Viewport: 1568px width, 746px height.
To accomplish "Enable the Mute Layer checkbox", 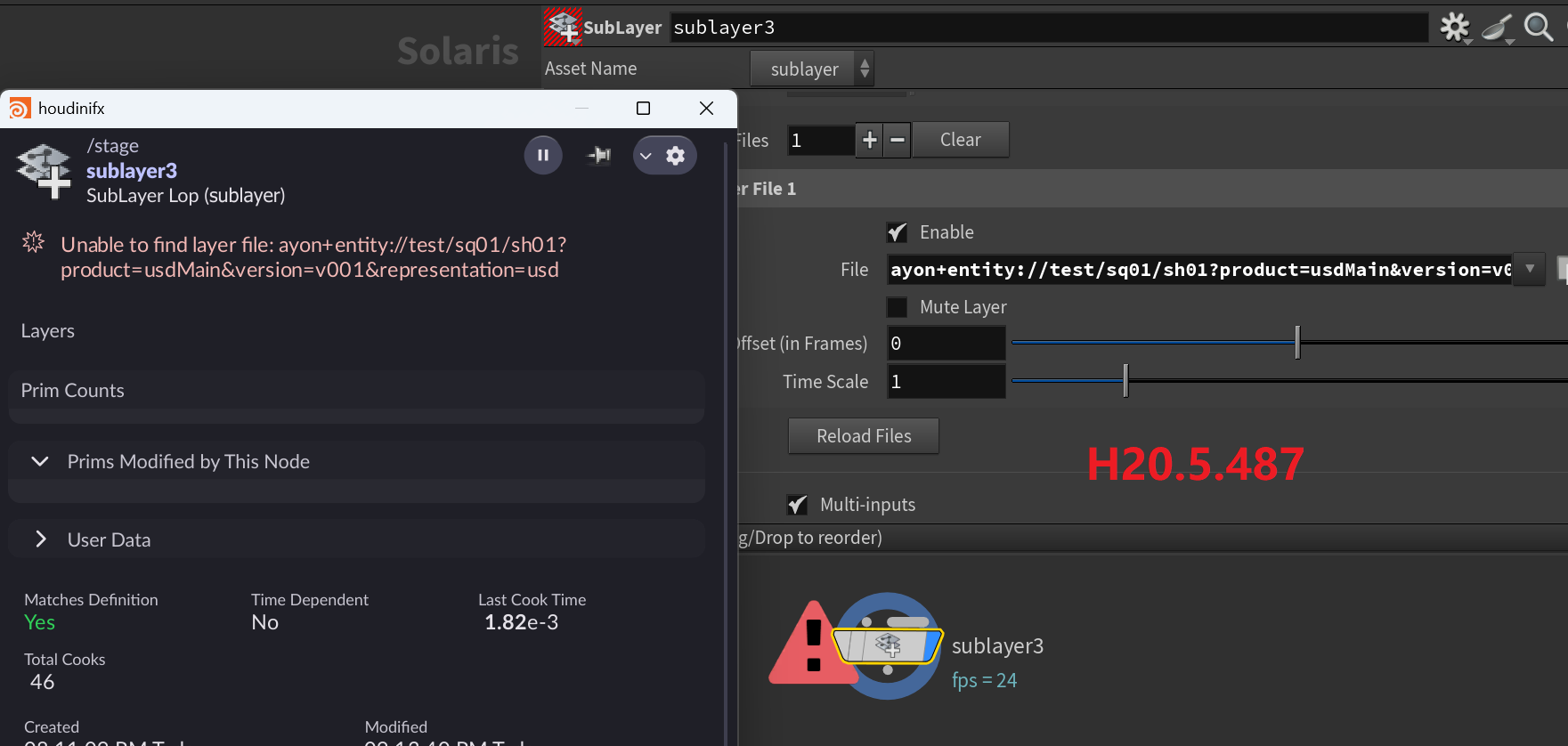I will click(x=897, y=307).
